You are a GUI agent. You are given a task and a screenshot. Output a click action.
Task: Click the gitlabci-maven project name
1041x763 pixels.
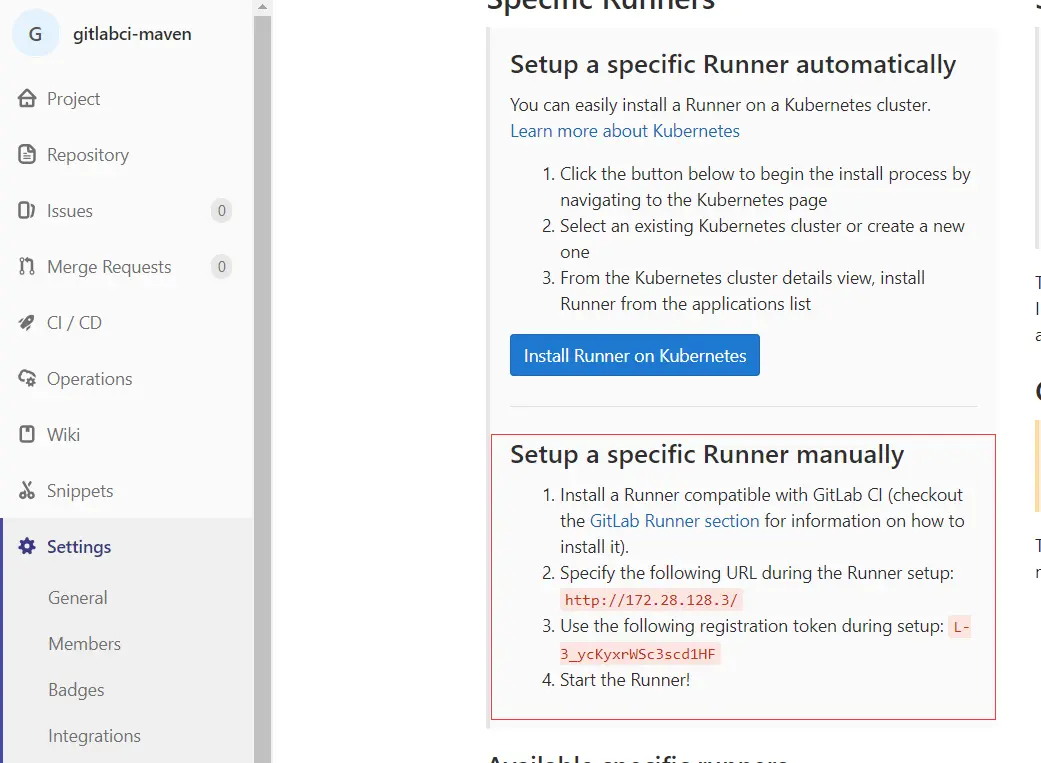point(132,34)
